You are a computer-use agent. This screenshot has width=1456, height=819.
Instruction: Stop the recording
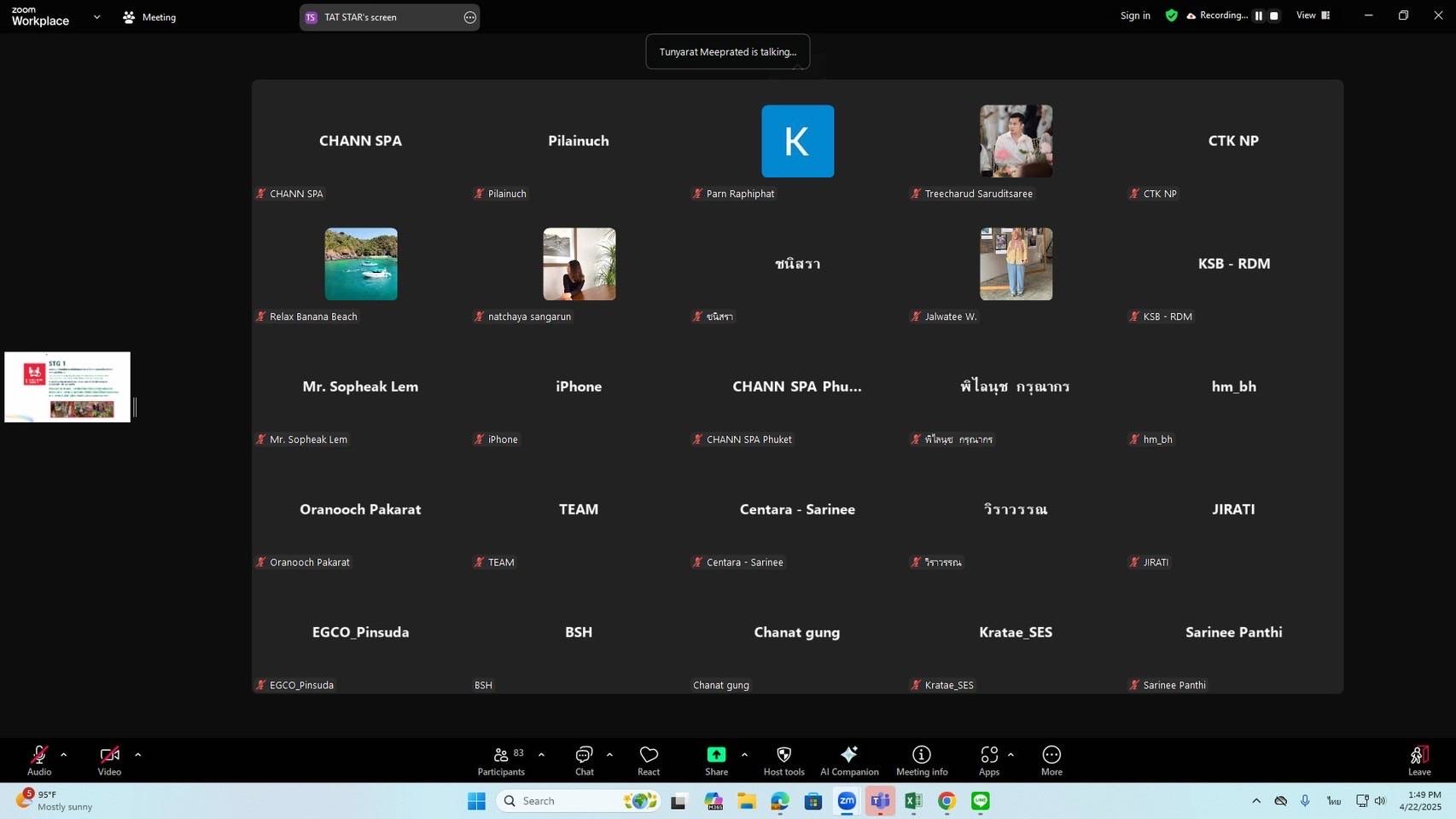(1273, 15)
